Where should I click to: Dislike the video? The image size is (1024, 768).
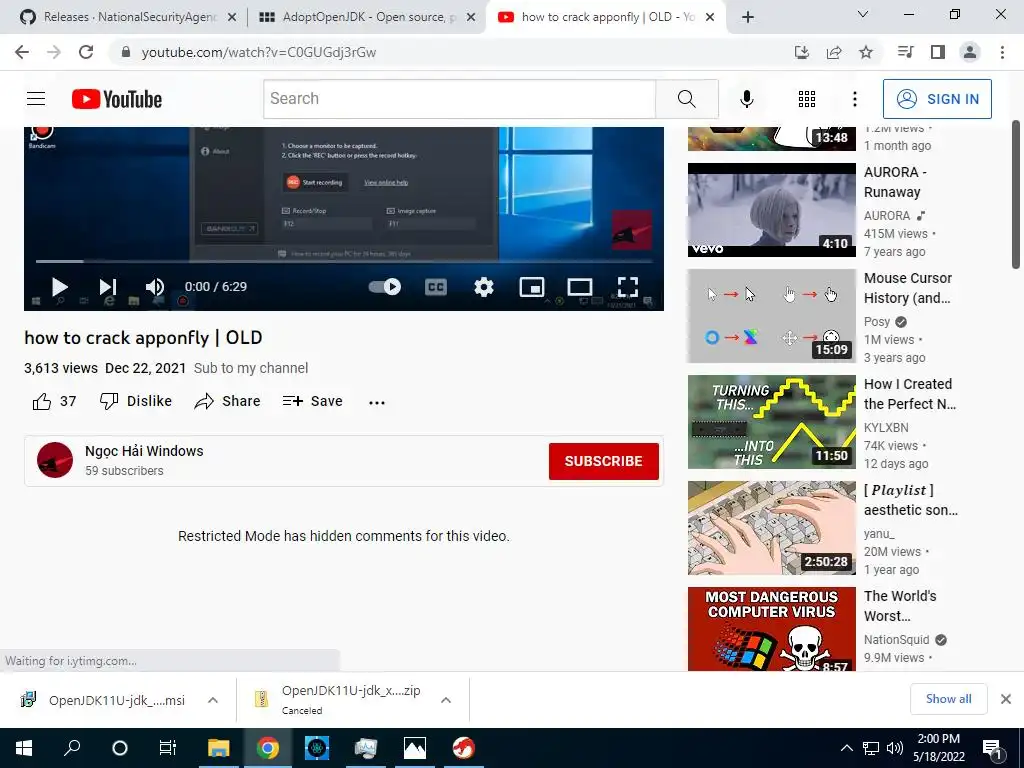[x=135, y=401]
